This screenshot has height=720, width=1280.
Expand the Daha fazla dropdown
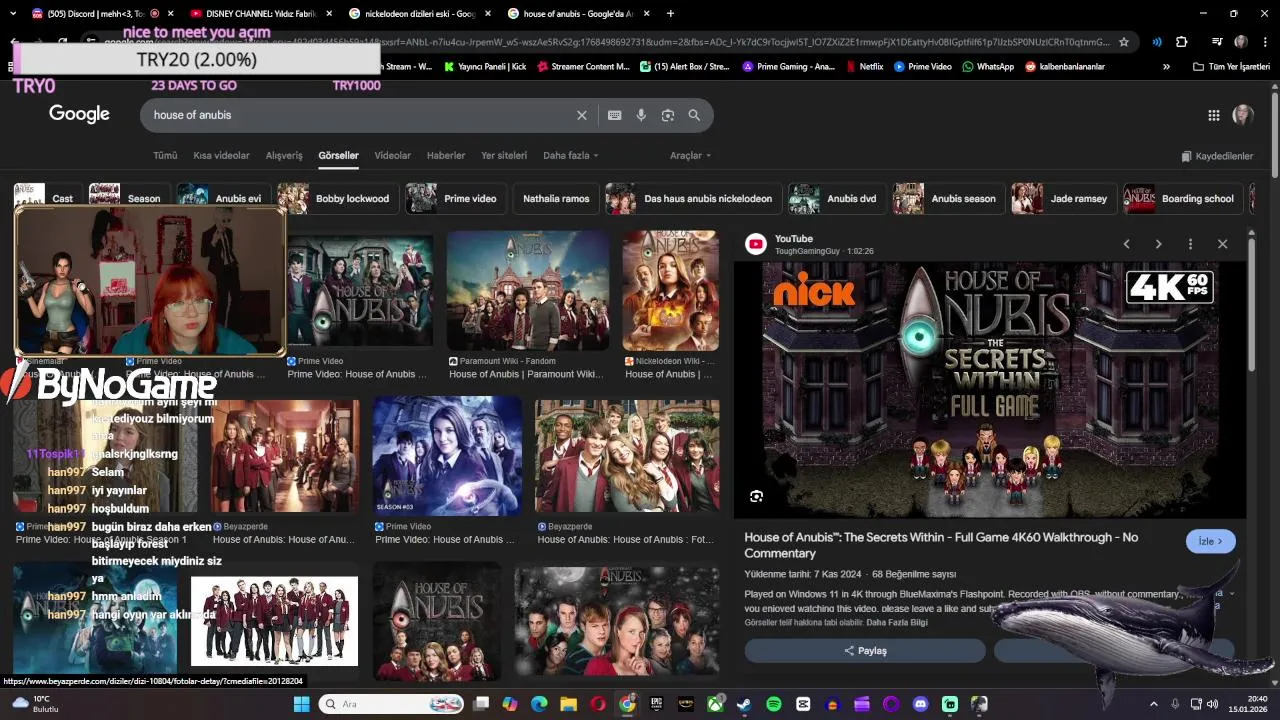tap(570, 156)
